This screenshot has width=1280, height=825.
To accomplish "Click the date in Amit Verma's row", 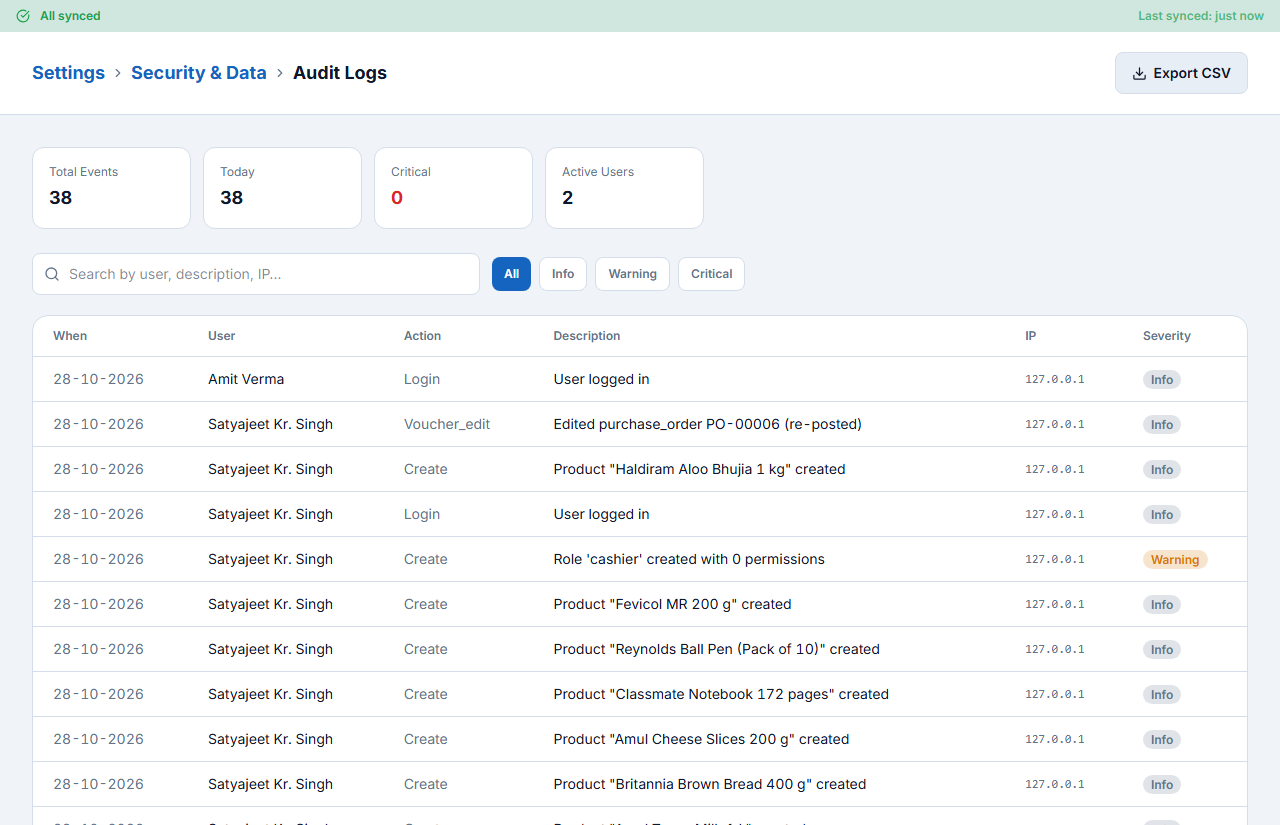I will 98,379.
